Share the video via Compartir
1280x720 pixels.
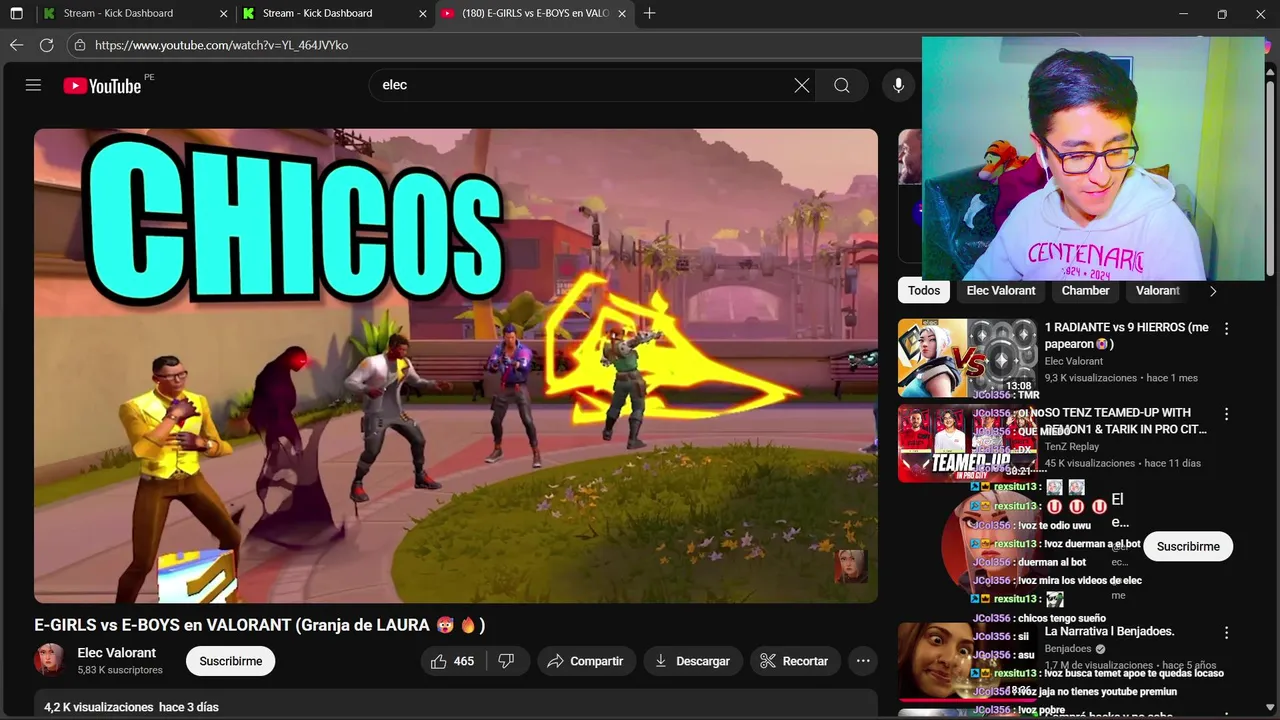pyautogui.click(x=586, y=661)
